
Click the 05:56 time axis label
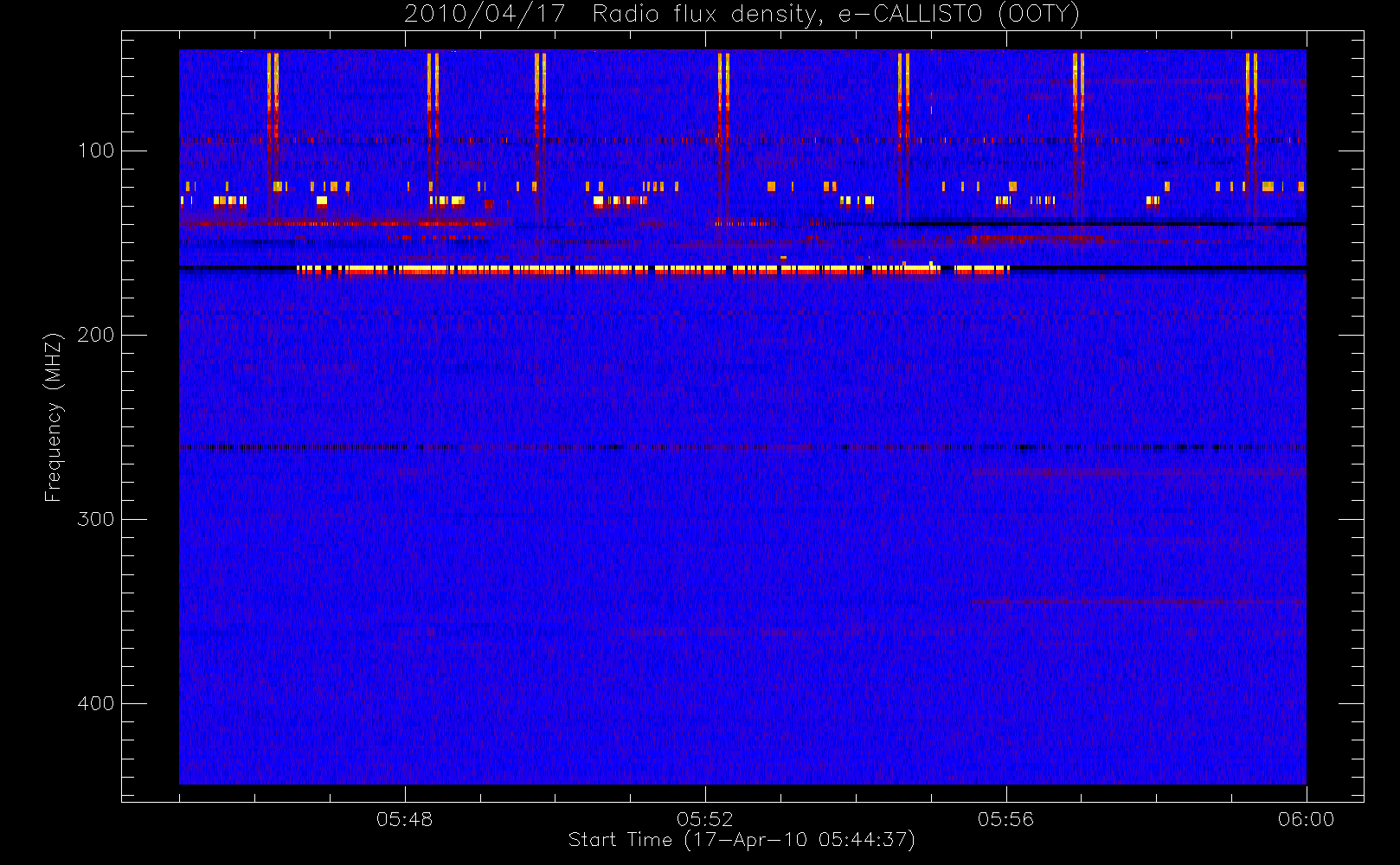[x=1005, y=819]
